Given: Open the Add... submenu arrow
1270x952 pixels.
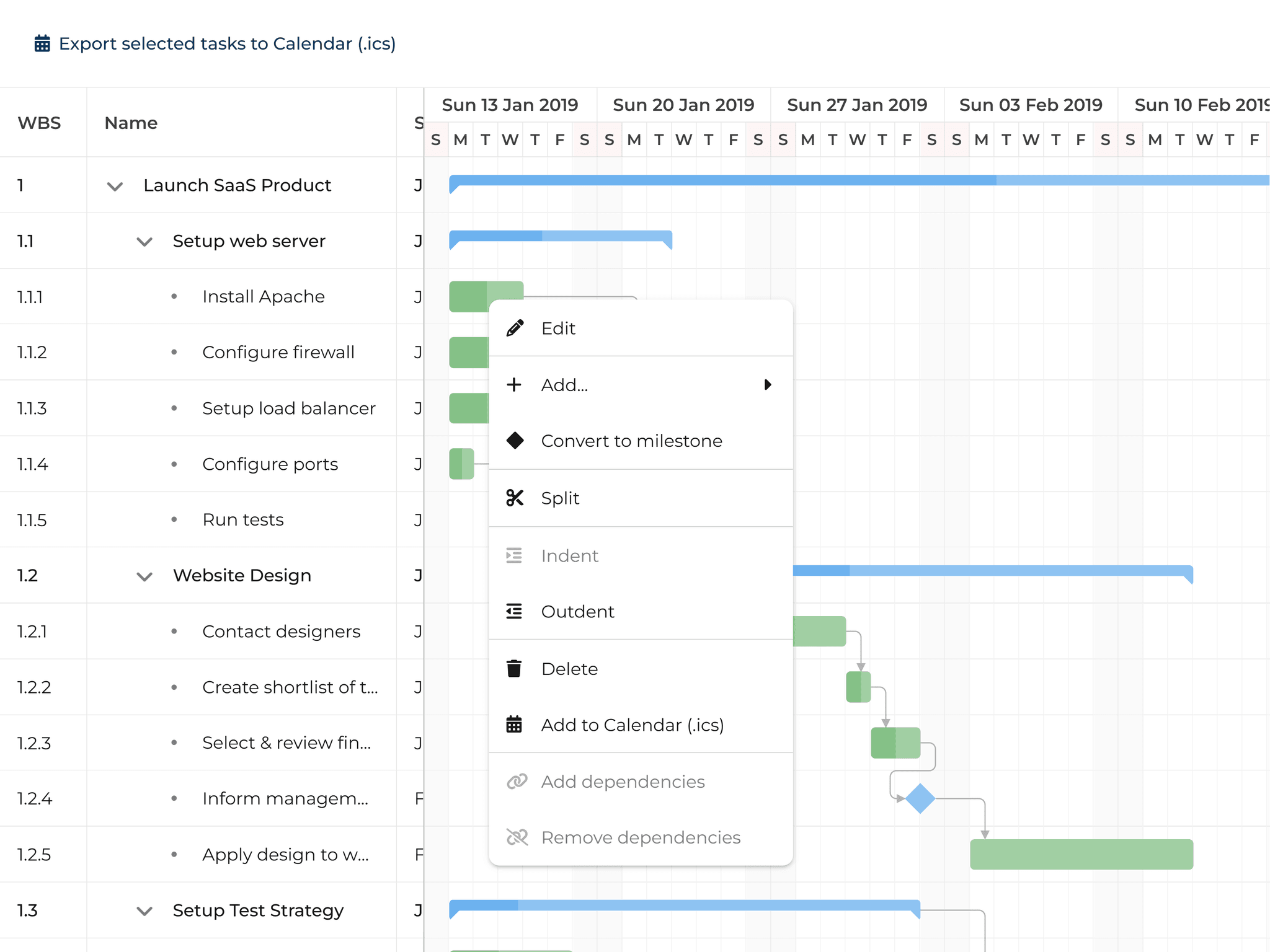Looking at the screenshot, I should [768, 384].
